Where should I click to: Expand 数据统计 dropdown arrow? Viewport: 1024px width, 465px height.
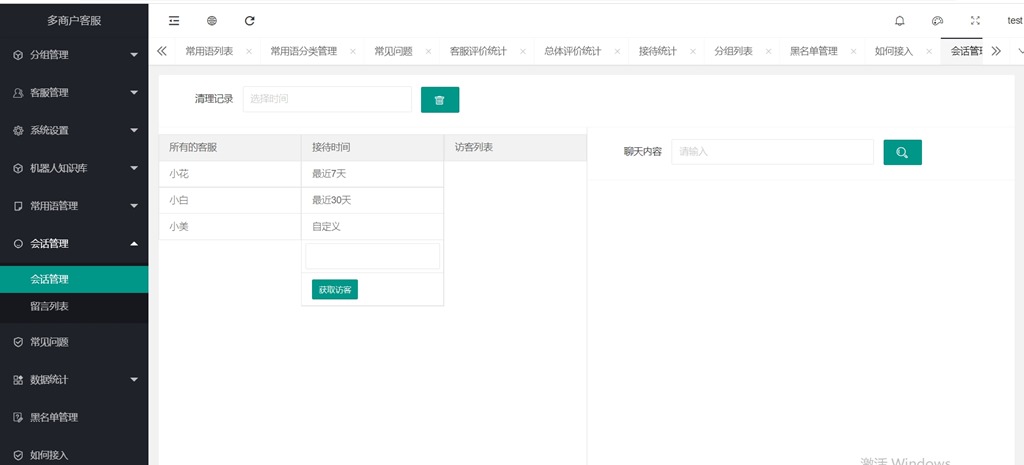[x=134, y=380]
